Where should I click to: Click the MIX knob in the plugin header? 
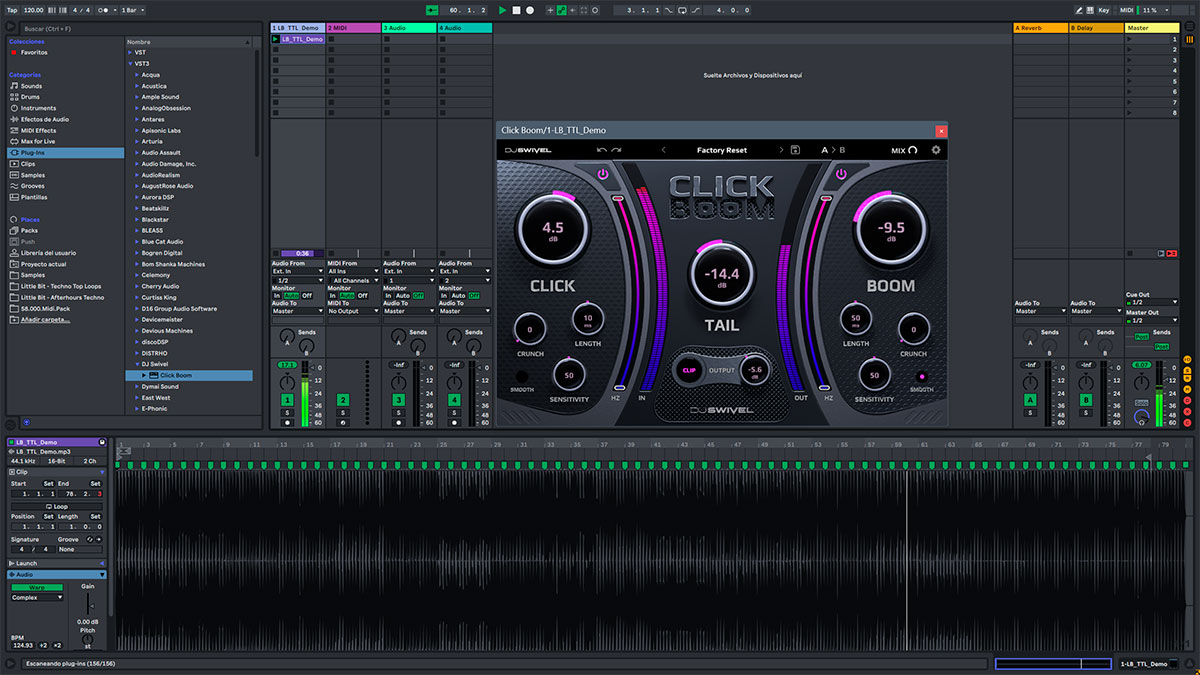912,150
